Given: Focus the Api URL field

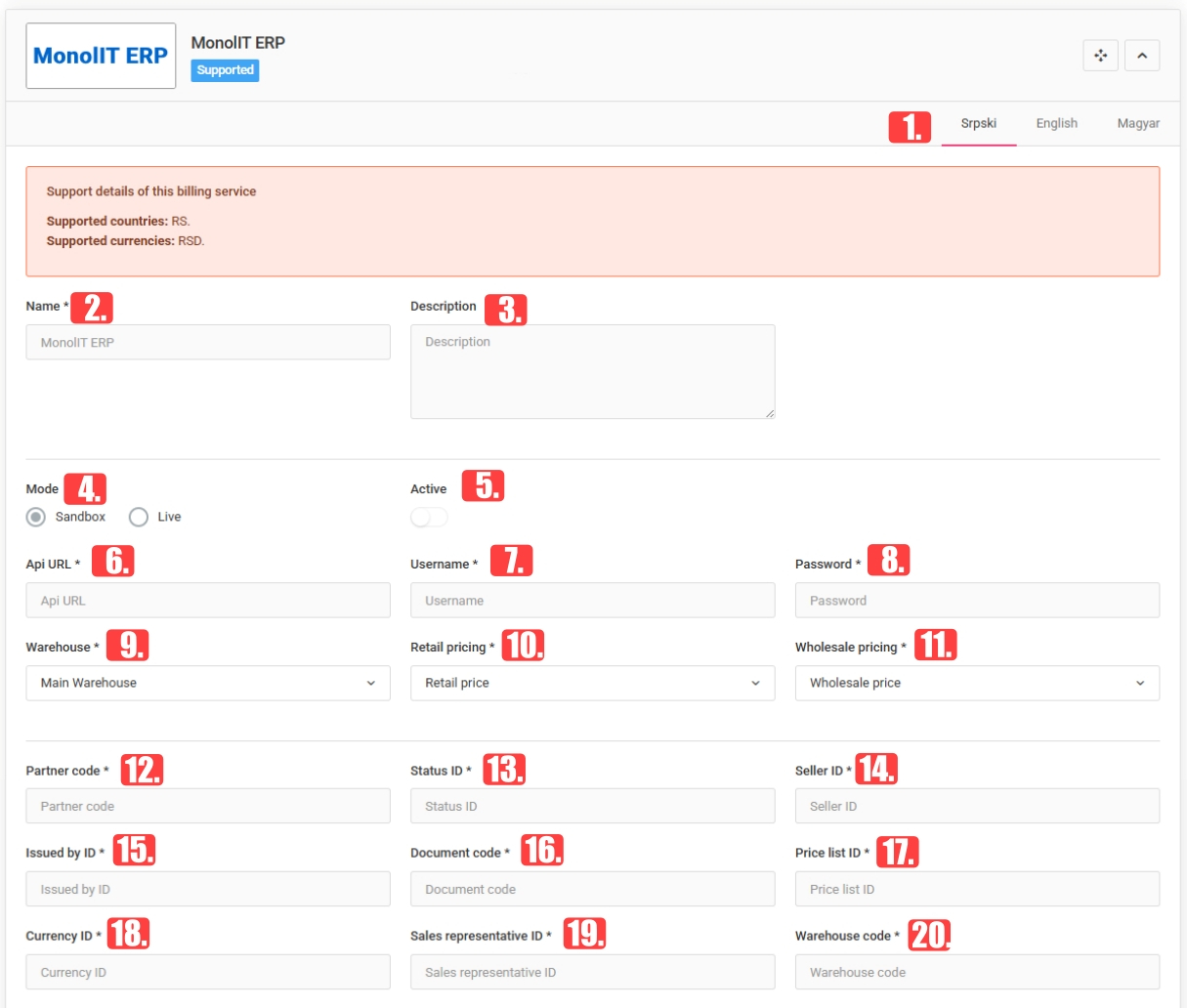Looking at the screenshot, I should coord(208,601).
